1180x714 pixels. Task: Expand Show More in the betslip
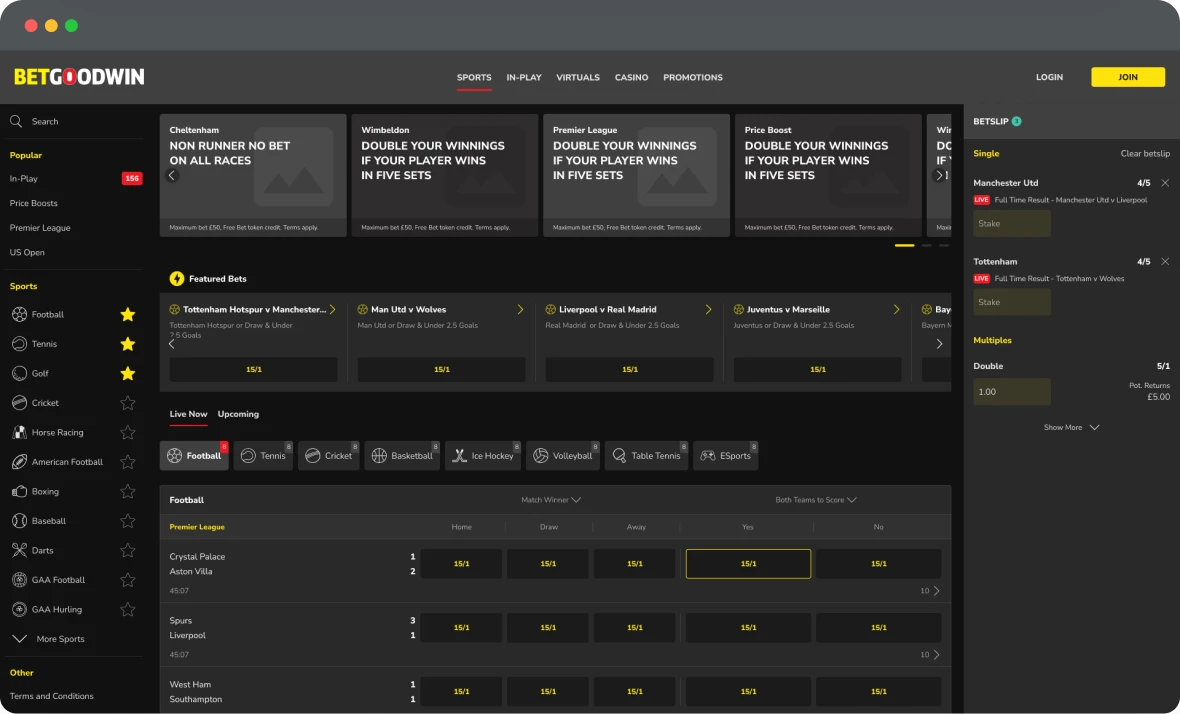click(1071, 427)
